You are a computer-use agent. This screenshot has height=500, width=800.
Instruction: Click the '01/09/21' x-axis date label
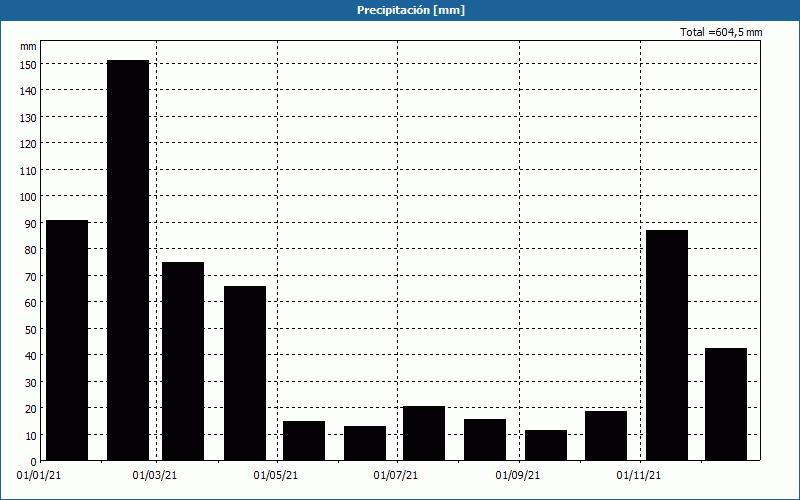pos(517,476)
